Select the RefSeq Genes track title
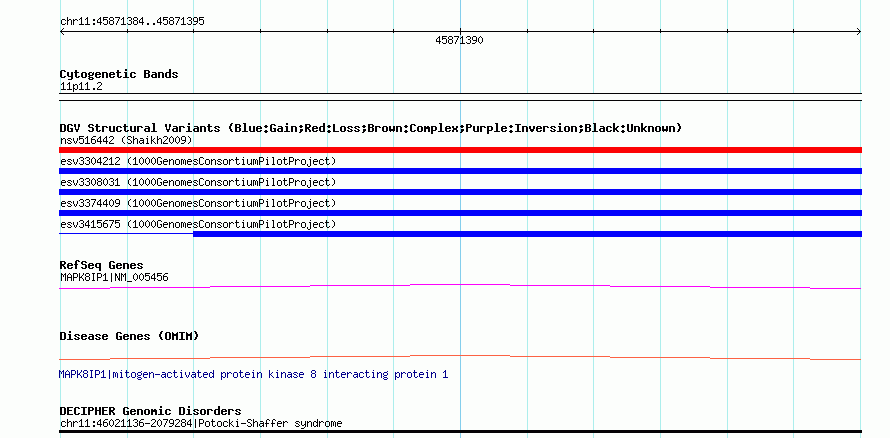Image resolution: width=890 pixels, height=438 pixels. coord(102,265)
